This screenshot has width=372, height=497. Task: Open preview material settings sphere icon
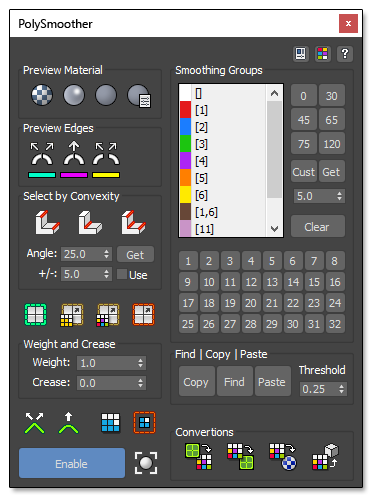tap(139, 95)
